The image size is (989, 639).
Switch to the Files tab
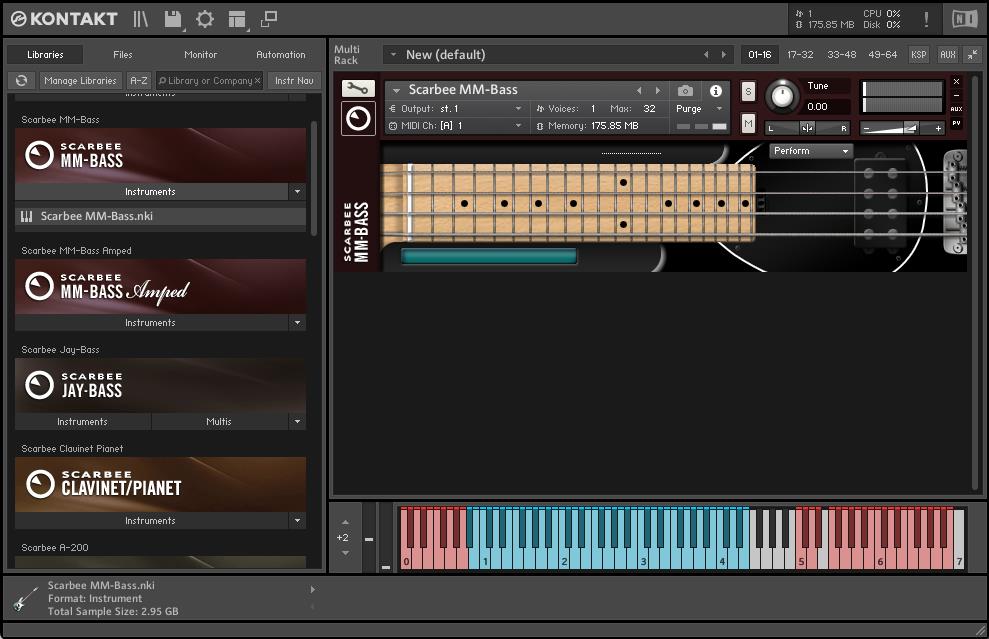click(122, 55)
